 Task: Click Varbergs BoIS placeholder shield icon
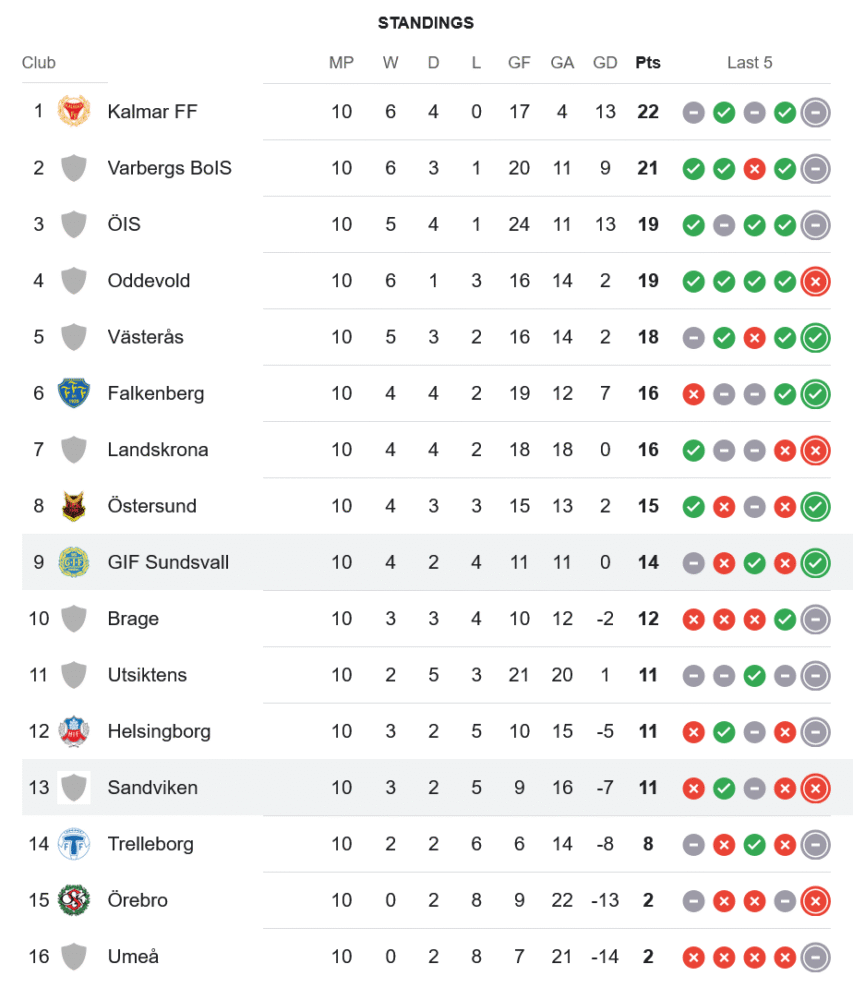(x=73, y=168)
